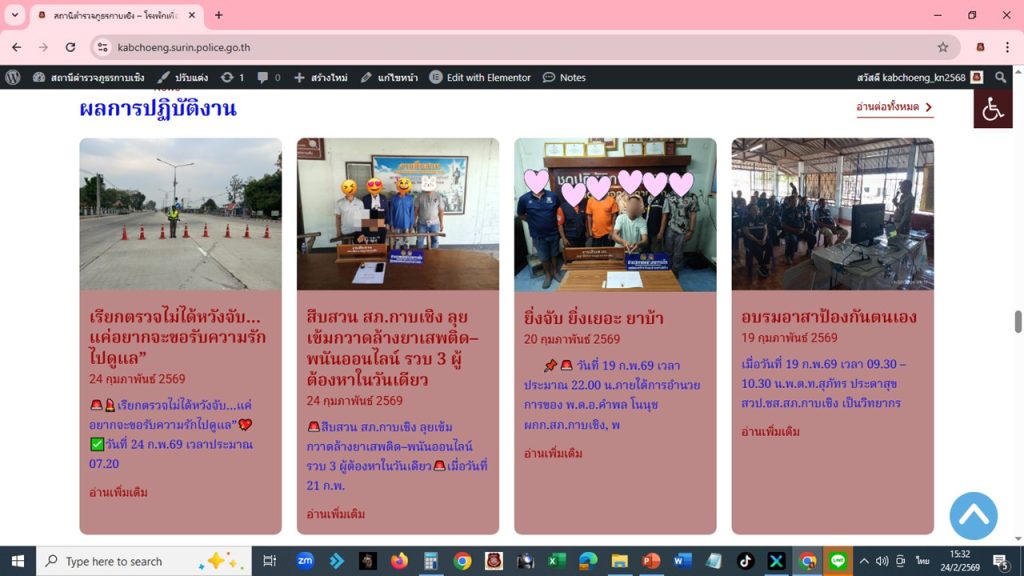
Task: Show hidden icons in the system tray
Action: click(864, 561)
